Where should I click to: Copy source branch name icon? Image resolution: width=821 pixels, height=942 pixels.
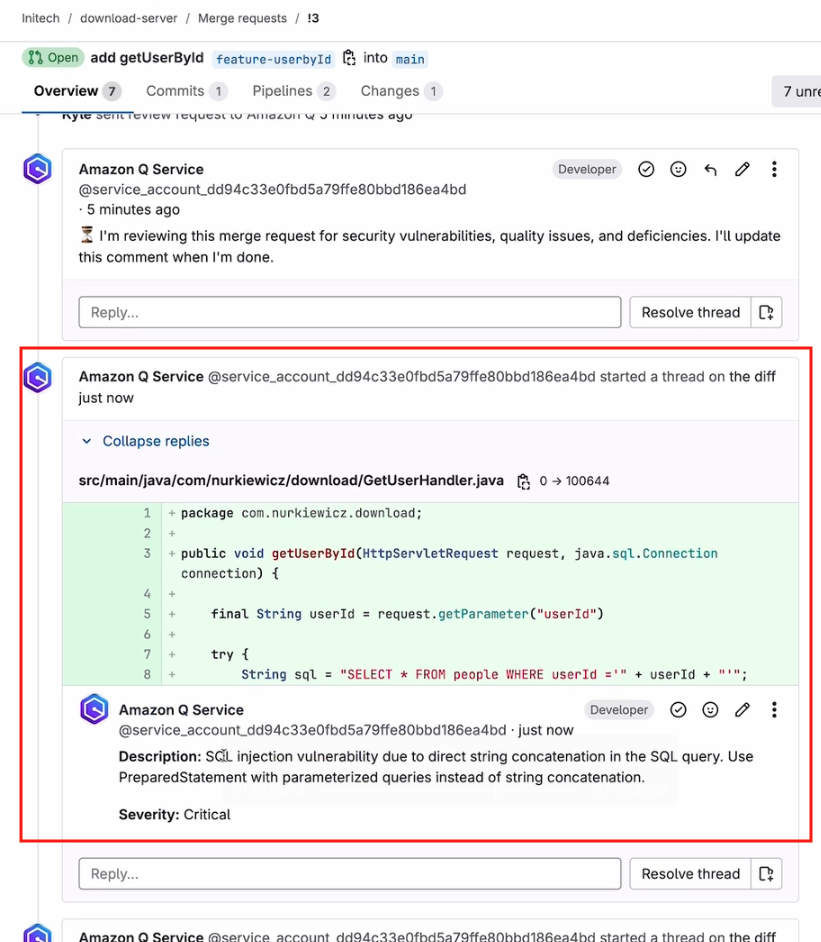pos(349,58)
